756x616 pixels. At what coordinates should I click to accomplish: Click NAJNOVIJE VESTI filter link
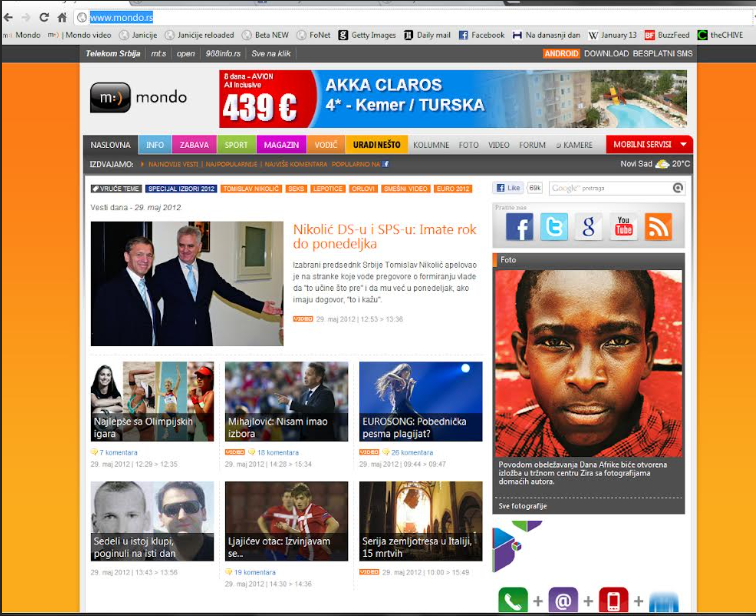173,164
